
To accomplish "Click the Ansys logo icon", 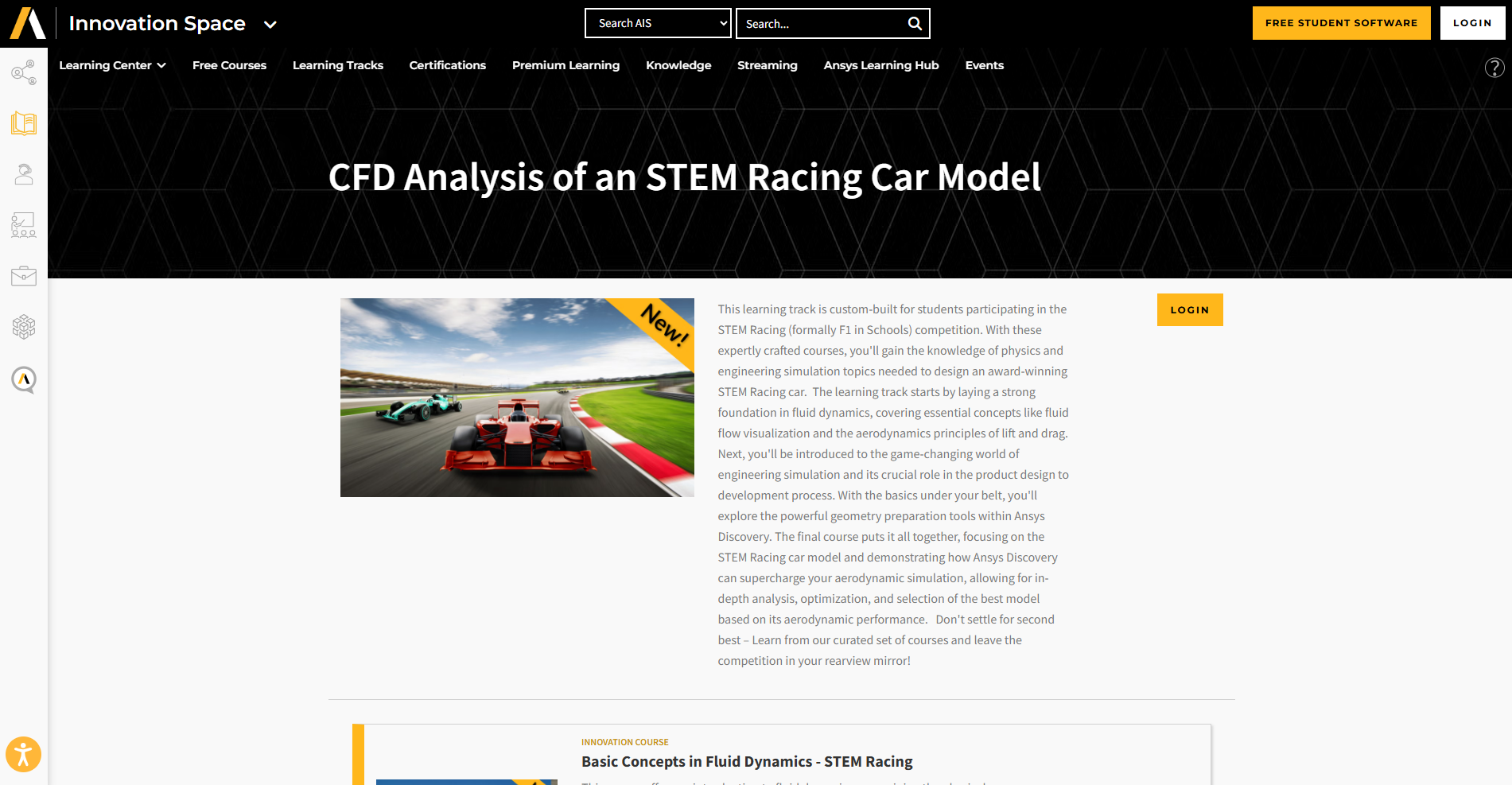I will pos(27,23).
